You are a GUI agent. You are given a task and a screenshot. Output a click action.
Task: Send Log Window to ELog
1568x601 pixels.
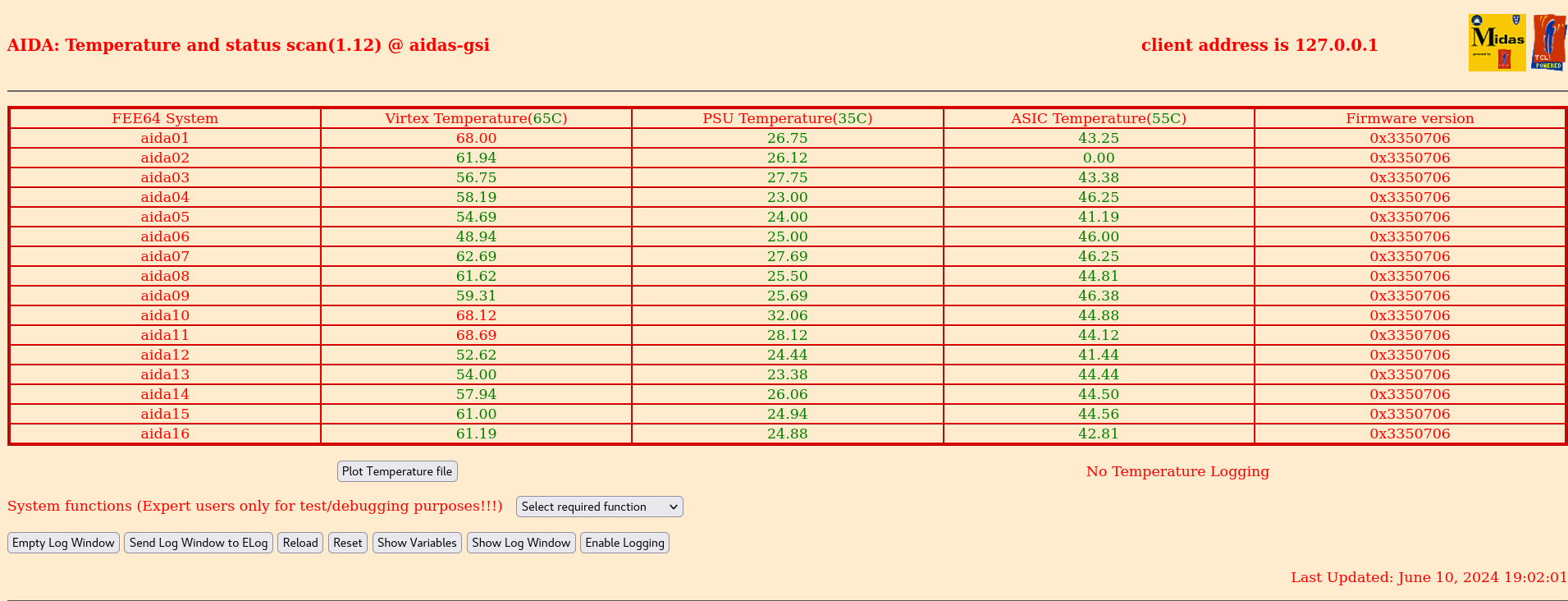199,543
